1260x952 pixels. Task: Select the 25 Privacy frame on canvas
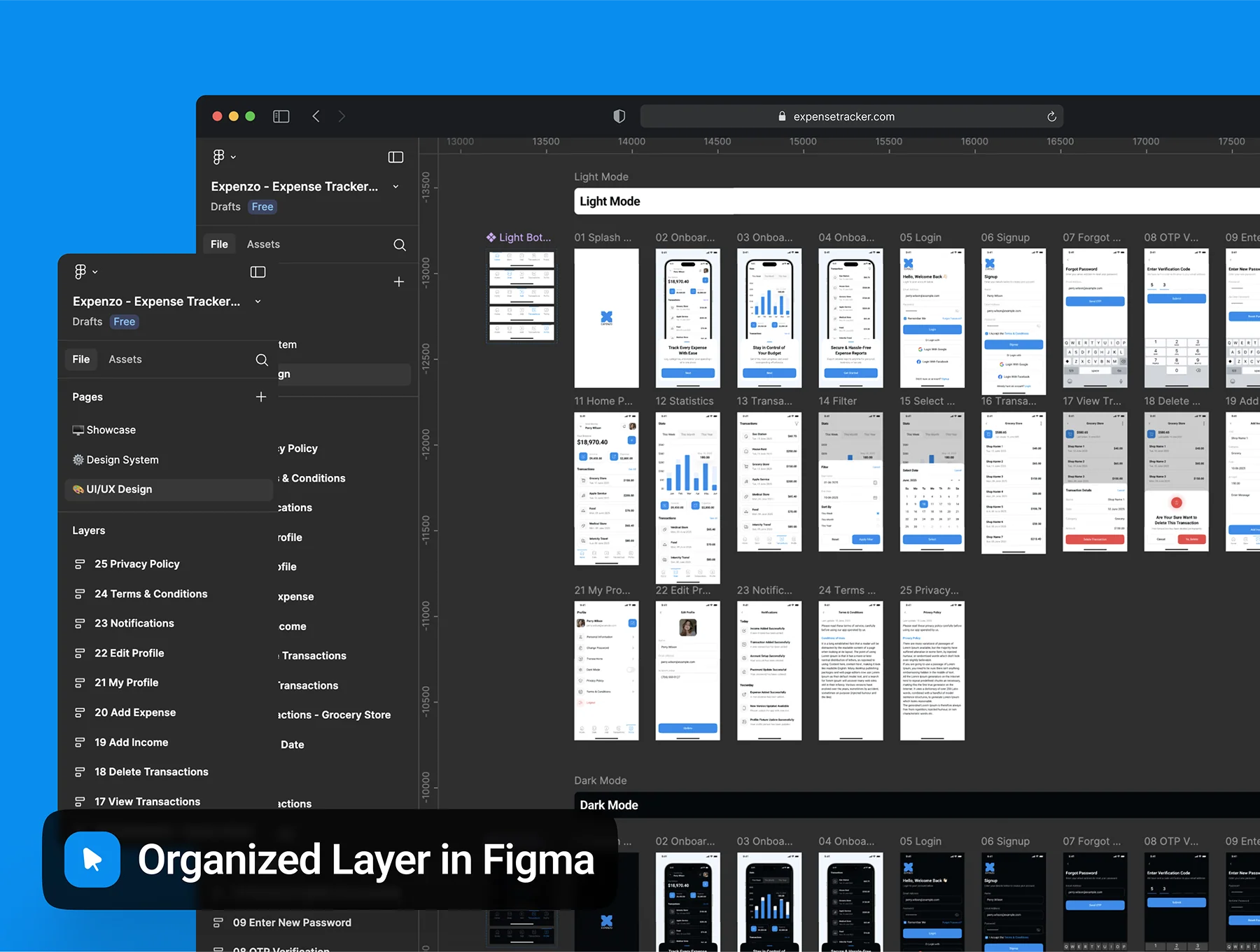tap(932, 671)
